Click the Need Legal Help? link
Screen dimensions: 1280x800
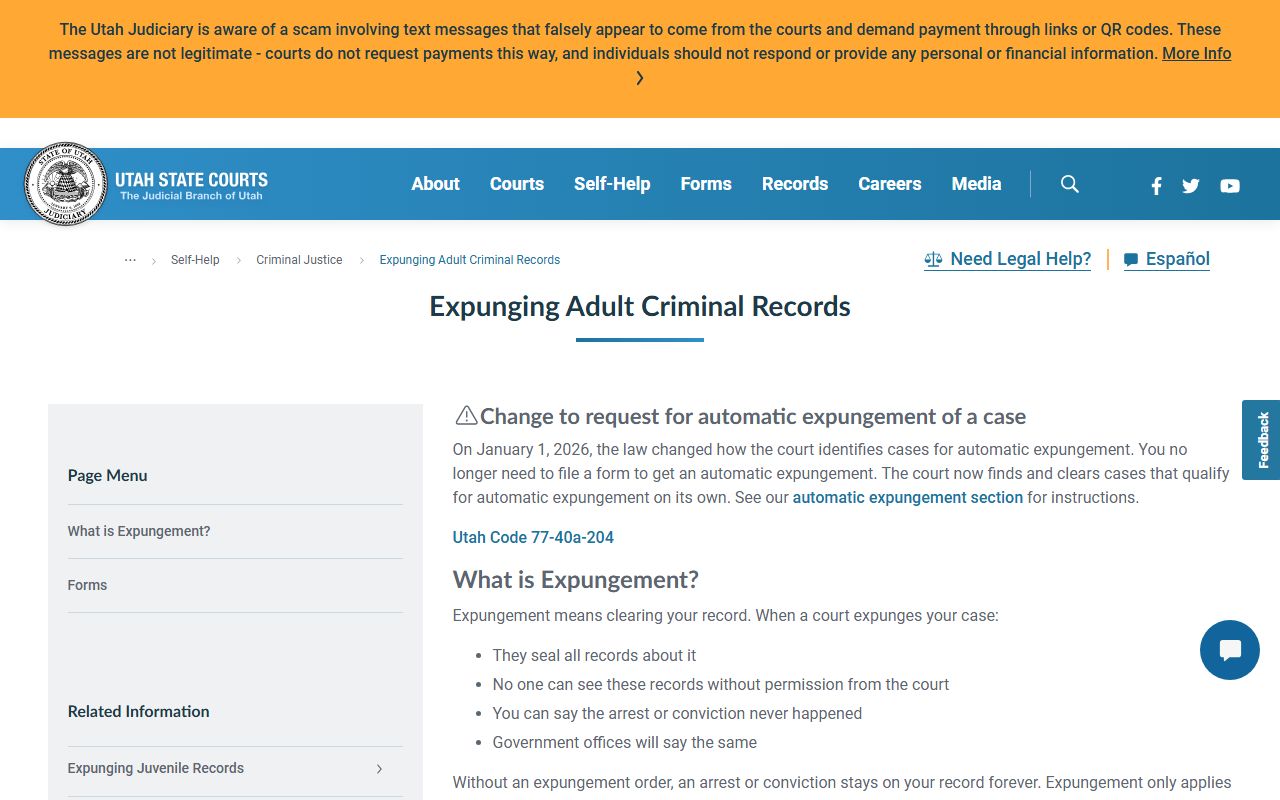[1008, 259]
